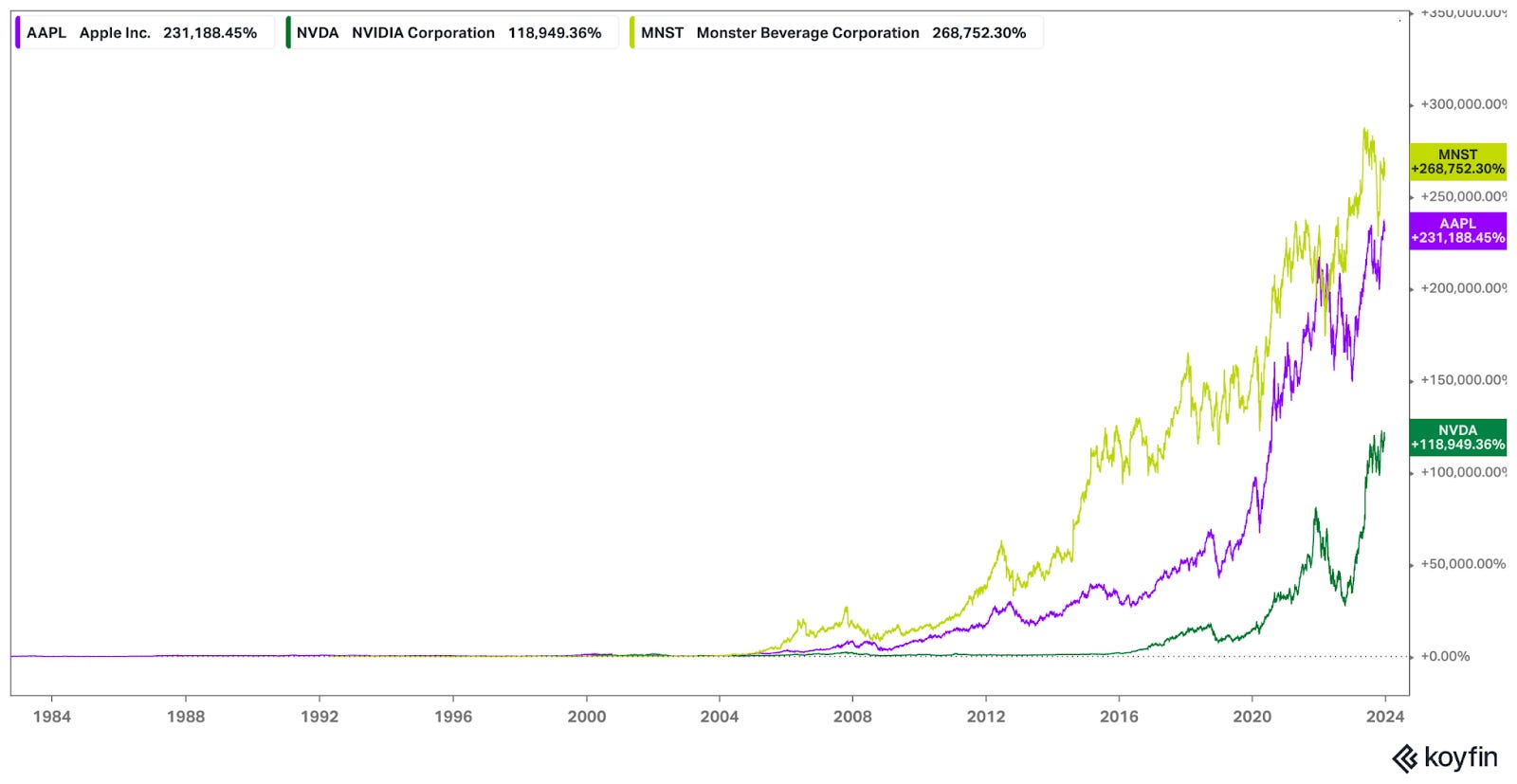The height and width of the screenshot is (784, 1517).
Task: Select the AAPL Apple Inc. legend entry
Action: tap(144, 32)
